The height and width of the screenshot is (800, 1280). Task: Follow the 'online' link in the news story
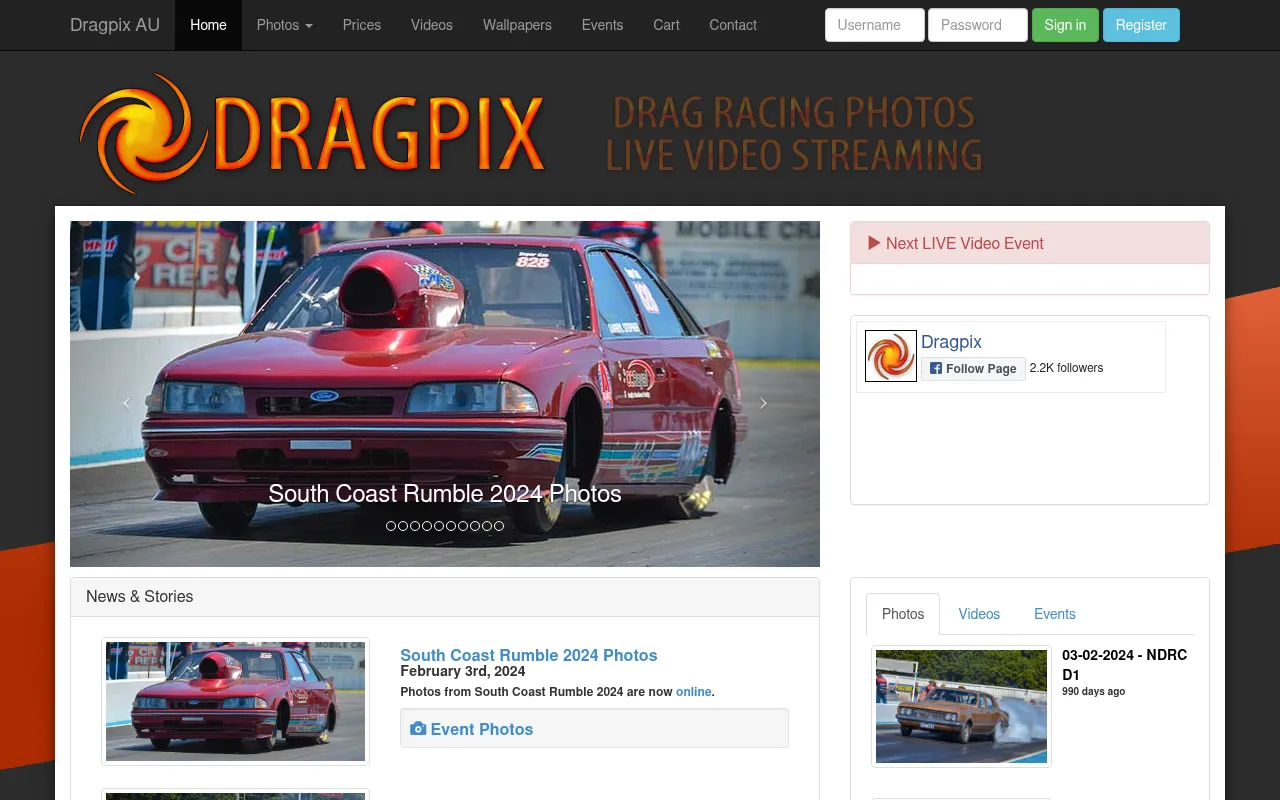point(693,691)
